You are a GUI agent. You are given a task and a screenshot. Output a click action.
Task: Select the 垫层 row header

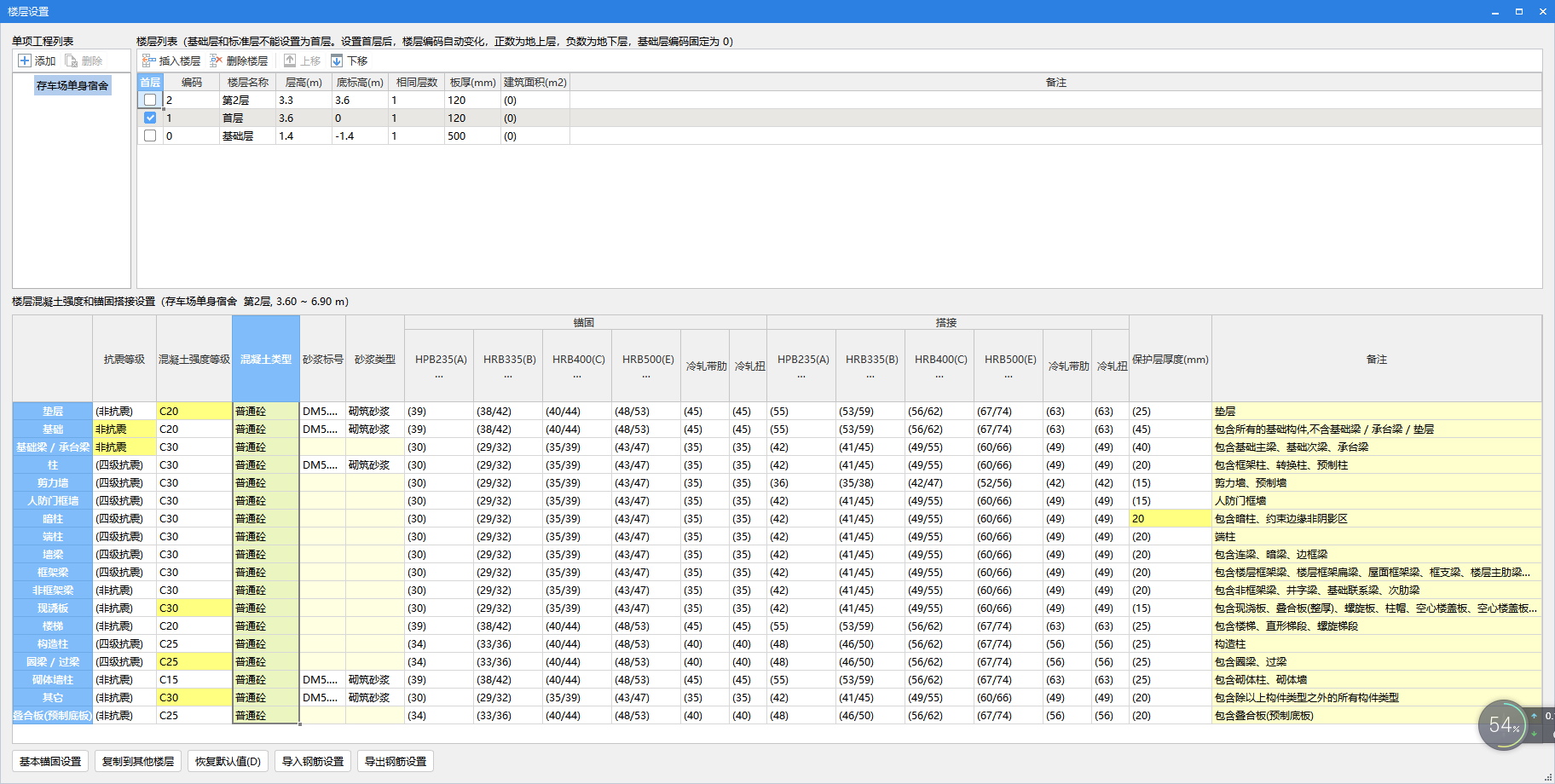(x=53, y=411)
